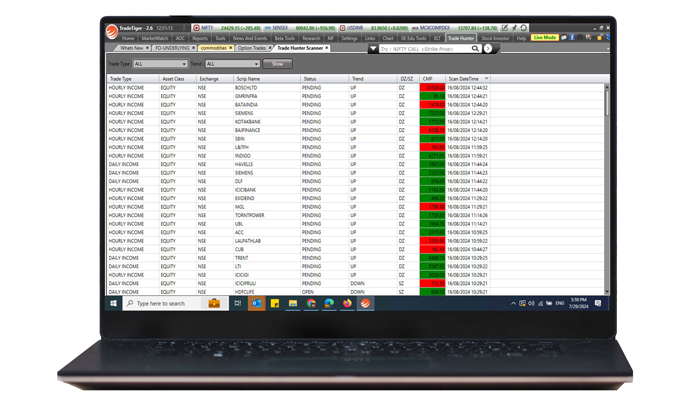This screenshot has width=700, height=402.
Task: Open the Help menu
Action: pos(521,38)
